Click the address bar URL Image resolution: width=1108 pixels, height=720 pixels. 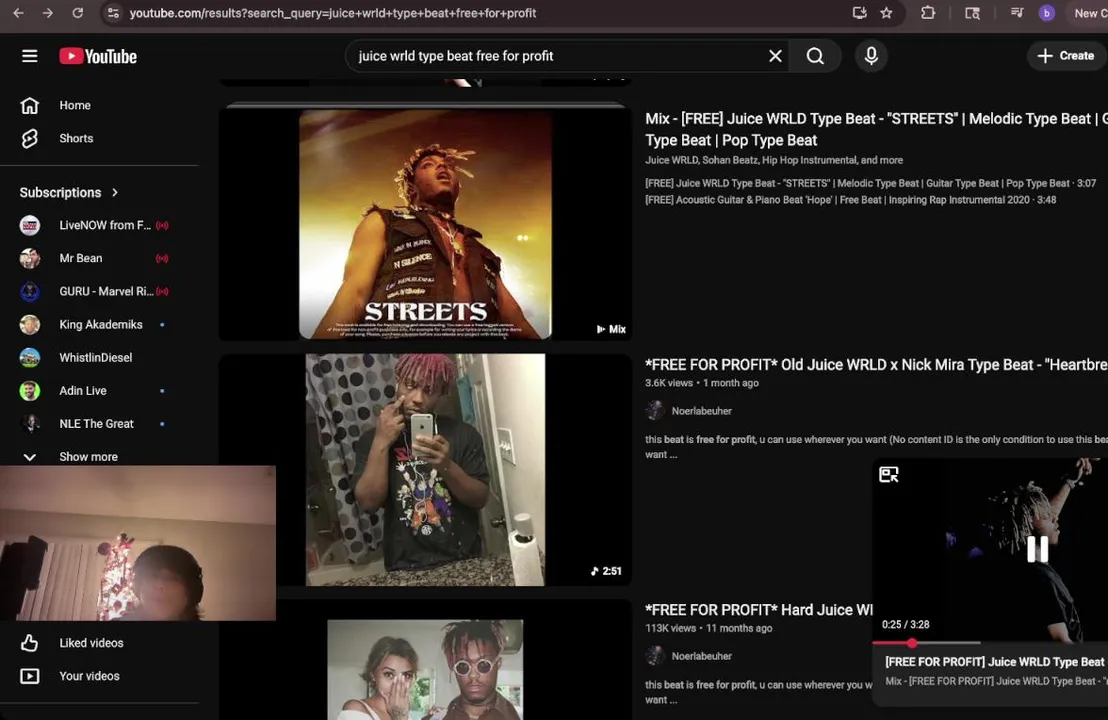click(x=333, y=13)
